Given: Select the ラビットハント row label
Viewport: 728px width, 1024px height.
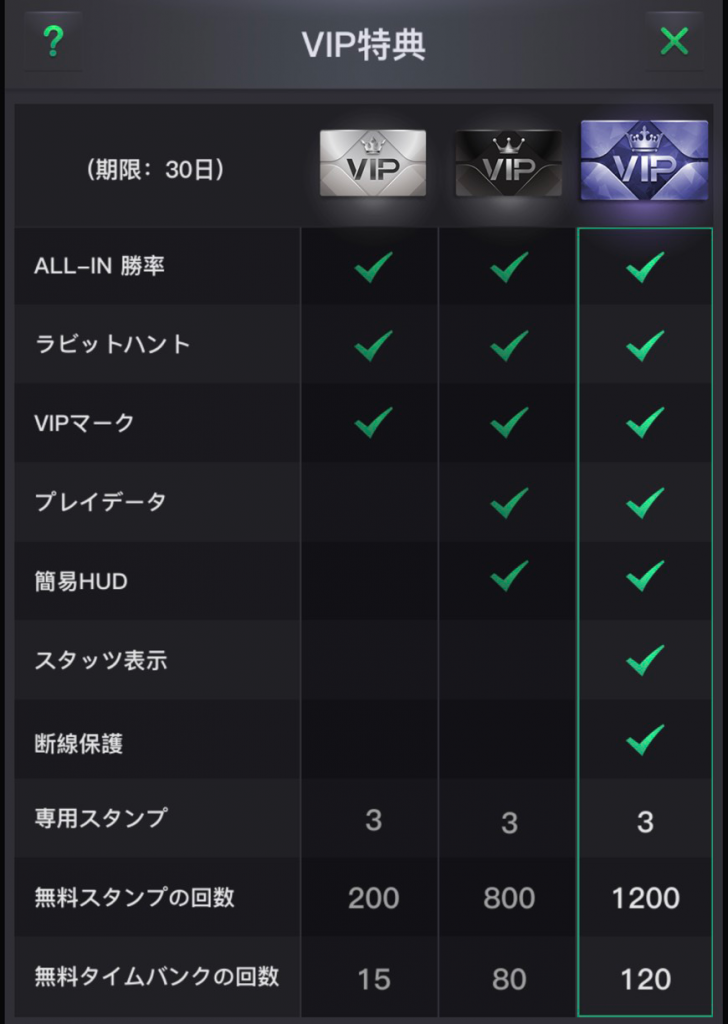Looking at the screenshot, I should pyautogui.click(x=112, y=344).
